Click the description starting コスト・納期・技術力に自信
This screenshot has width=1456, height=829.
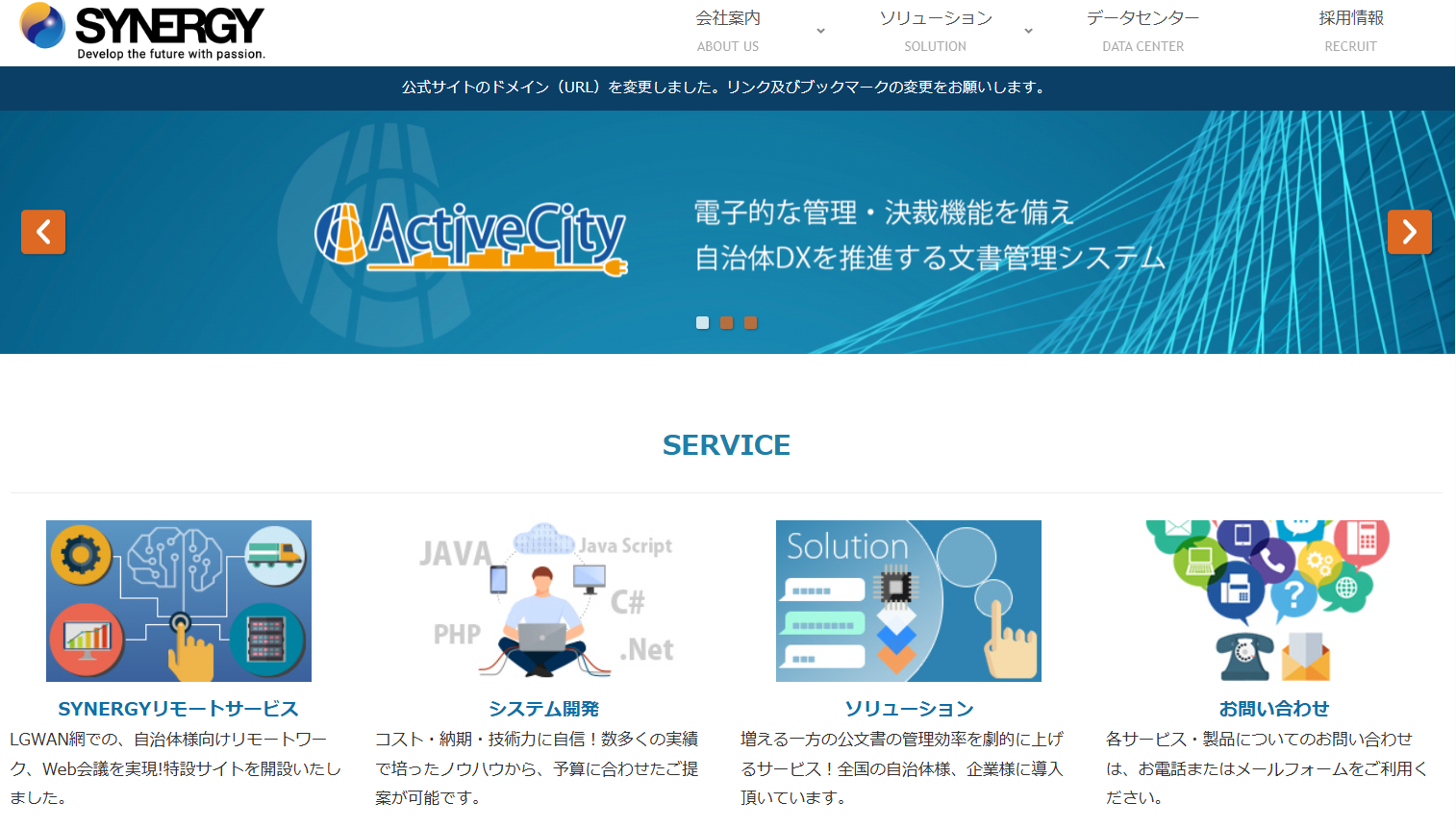[538, 768]
